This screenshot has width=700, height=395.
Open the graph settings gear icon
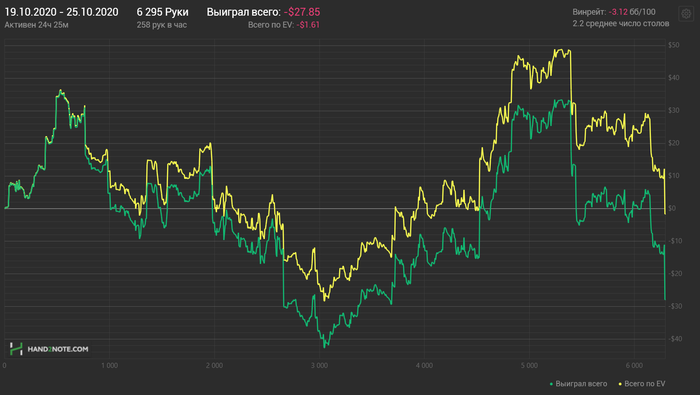(x=686, y=13)
